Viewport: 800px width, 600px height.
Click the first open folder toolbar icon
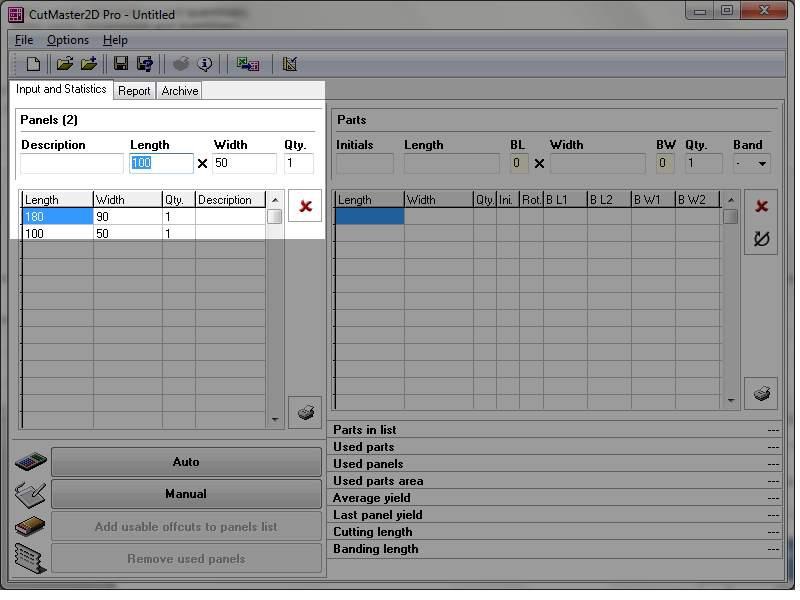[65, 64]
